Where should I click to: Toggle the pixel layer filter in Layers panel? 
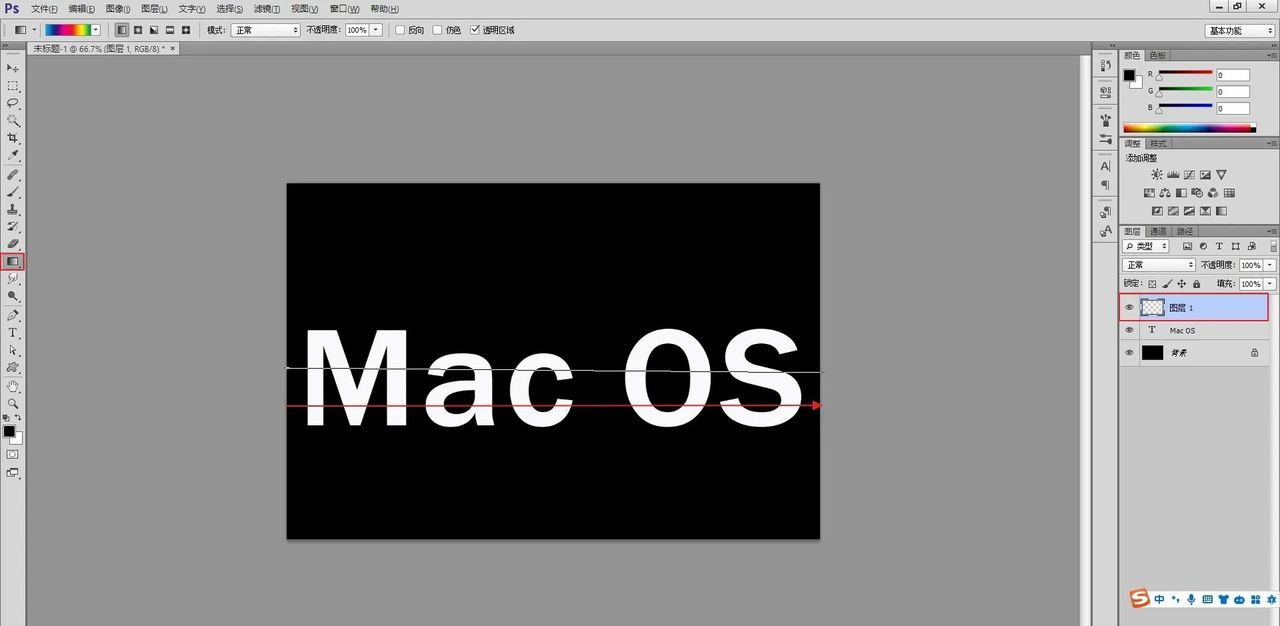(x=1187, y=246)
